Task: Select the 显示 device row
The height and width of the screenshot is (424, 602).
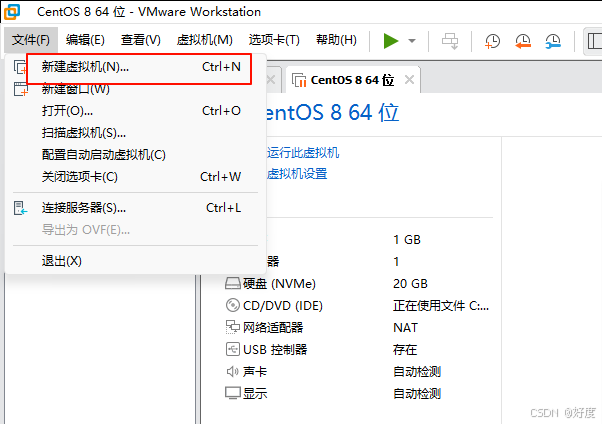Action: point(359,393)
